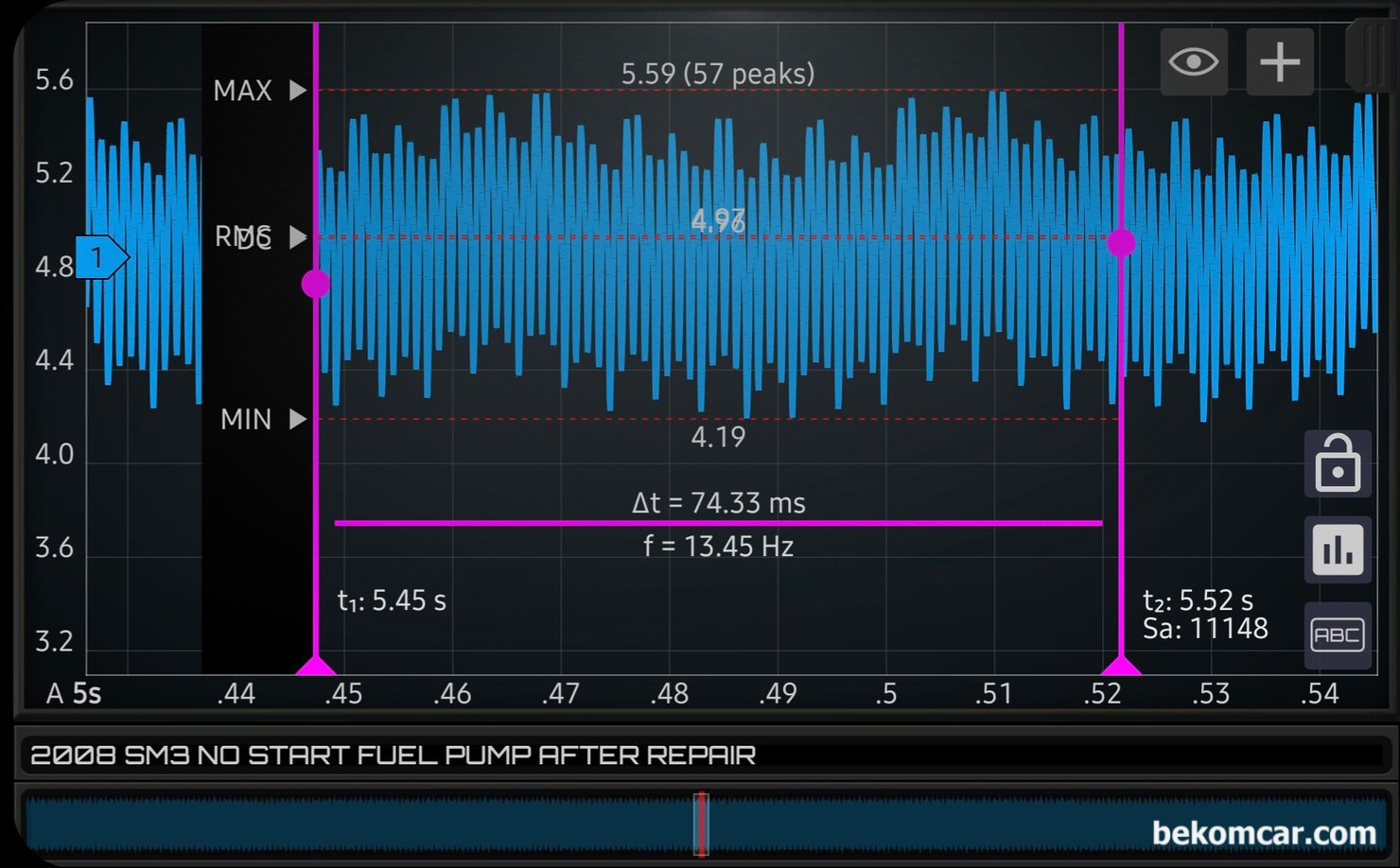The image size is (1400, 868).
Task: Select the channel 1 blue marker
Action: point(99,257)
